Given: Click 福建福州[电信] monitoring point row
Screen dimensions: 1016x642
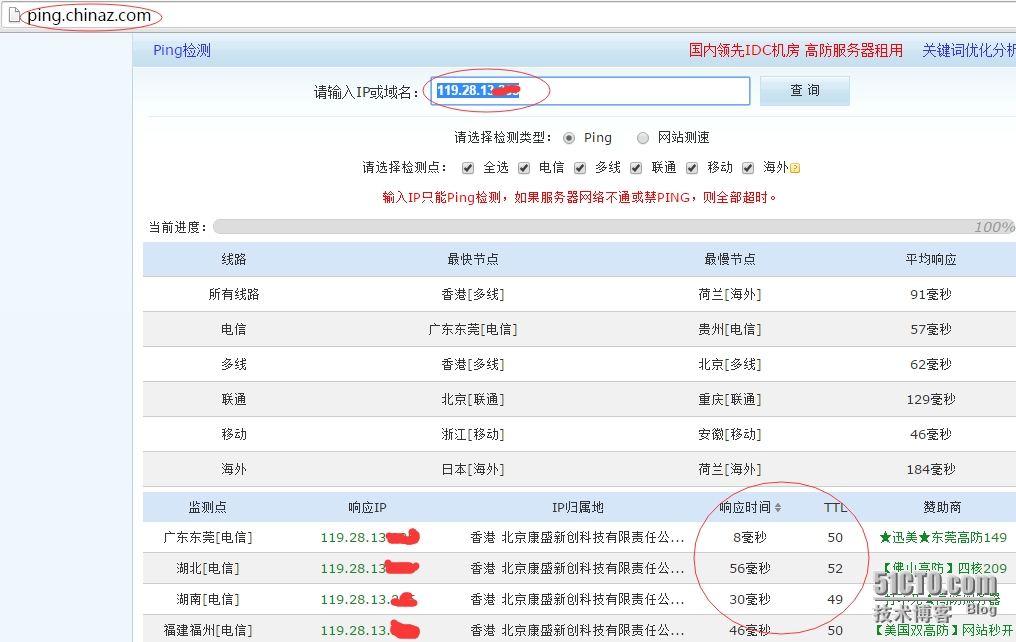Looking at the screenshot, I should point(208,630).
